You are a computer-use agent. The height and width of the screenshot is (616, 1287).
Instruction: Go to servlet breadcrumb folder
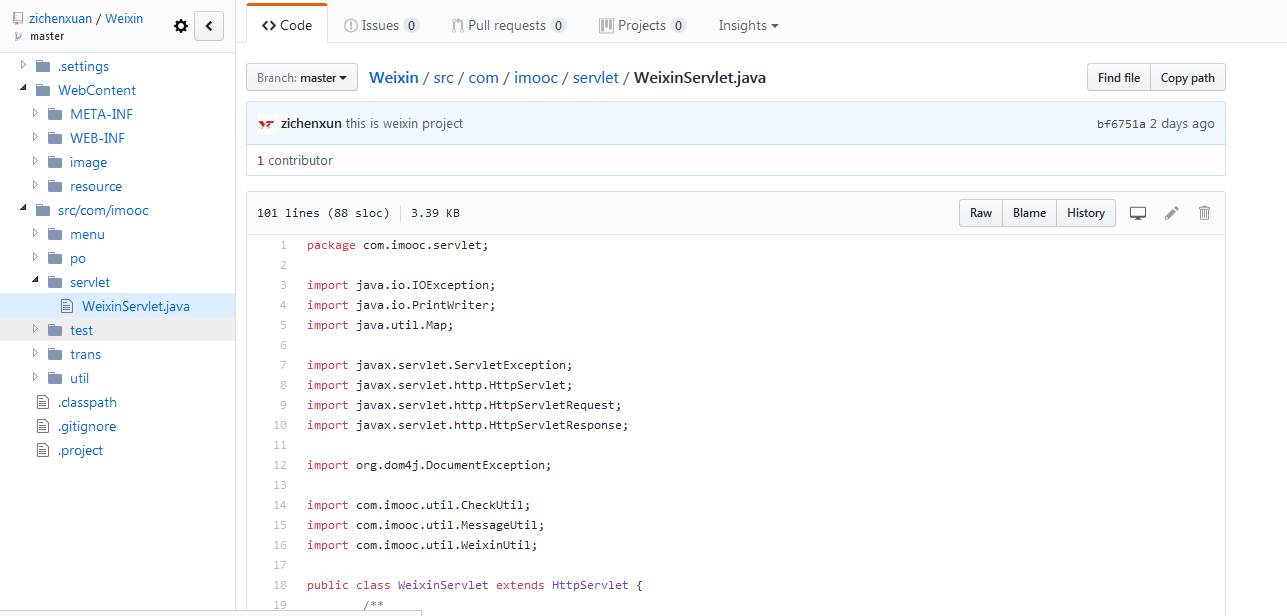point(596,78)
